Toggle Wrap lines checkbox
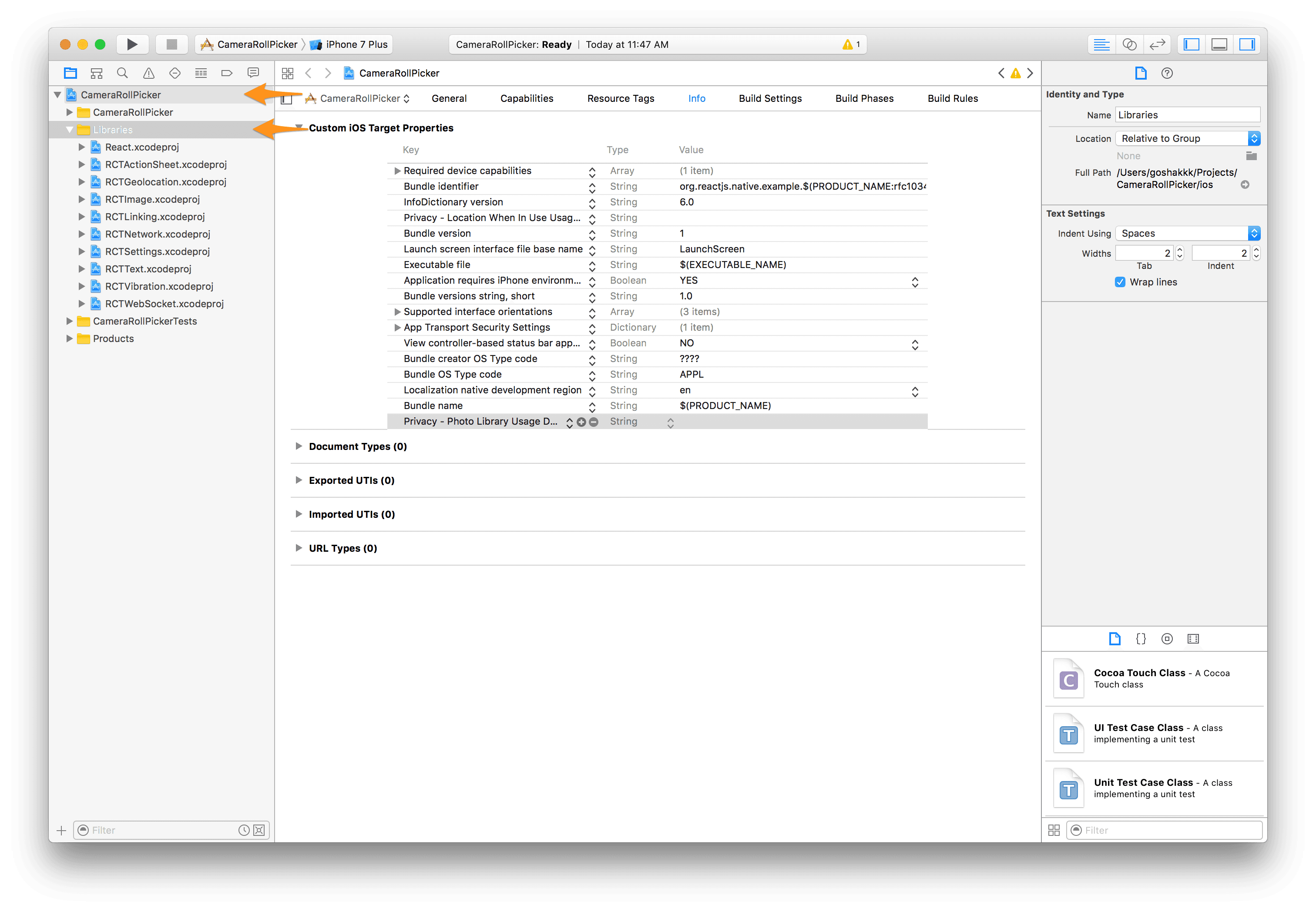Image resolution: width=1316 pixels, height=912 pixels. tap(1119, 282)
